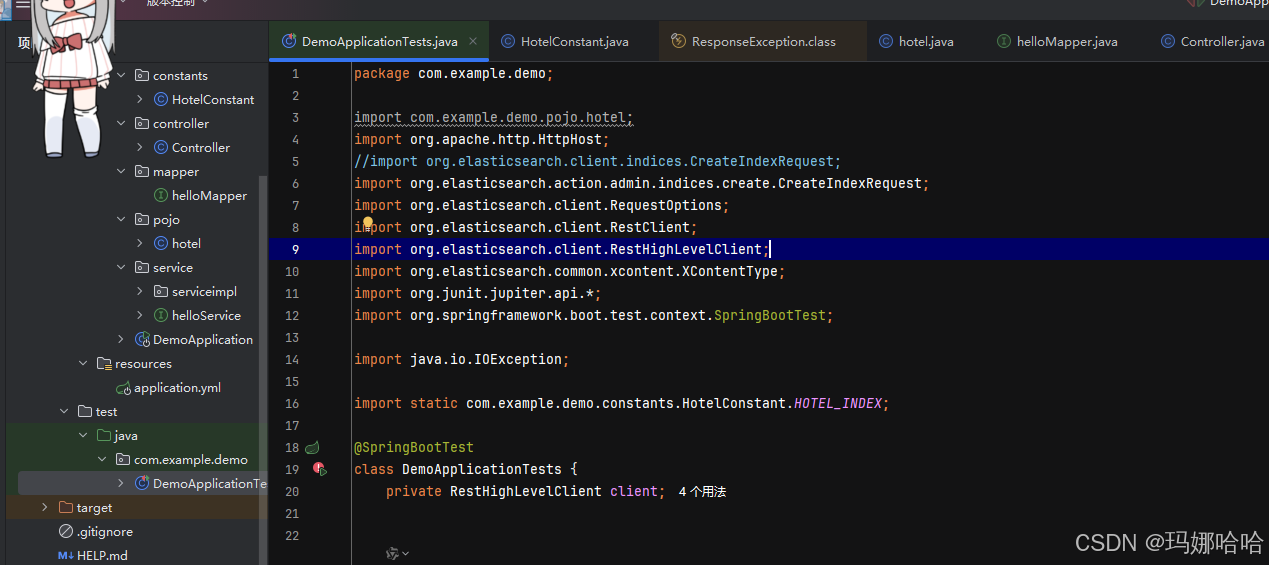Click the HELP.md markdown file icon
This screenshot has width=1269, height=565.
point(66,555)
